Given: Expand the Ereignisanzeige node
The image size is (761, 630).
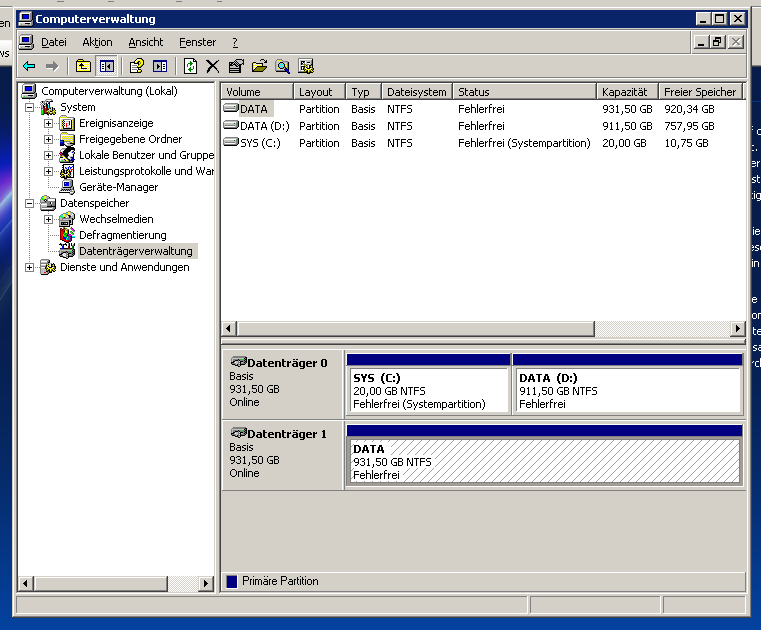Looking at the screenshot, I should click(x=49, y=123).
